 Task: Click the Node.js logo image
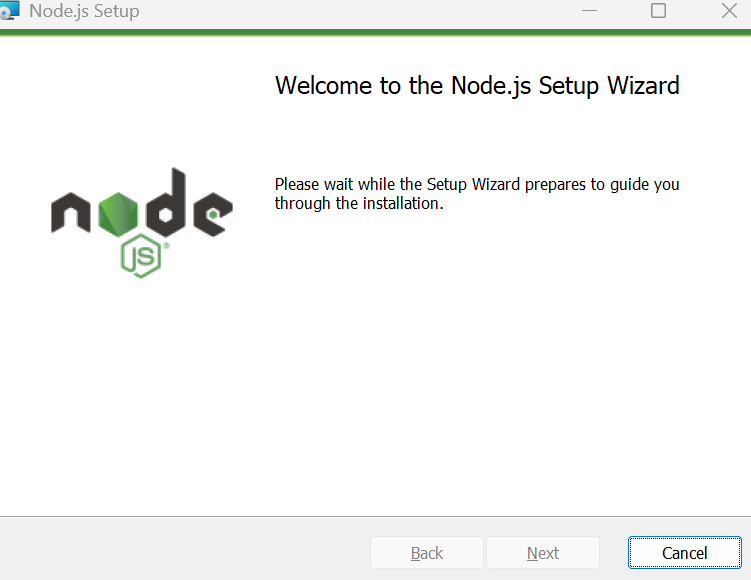pos(142,223)
